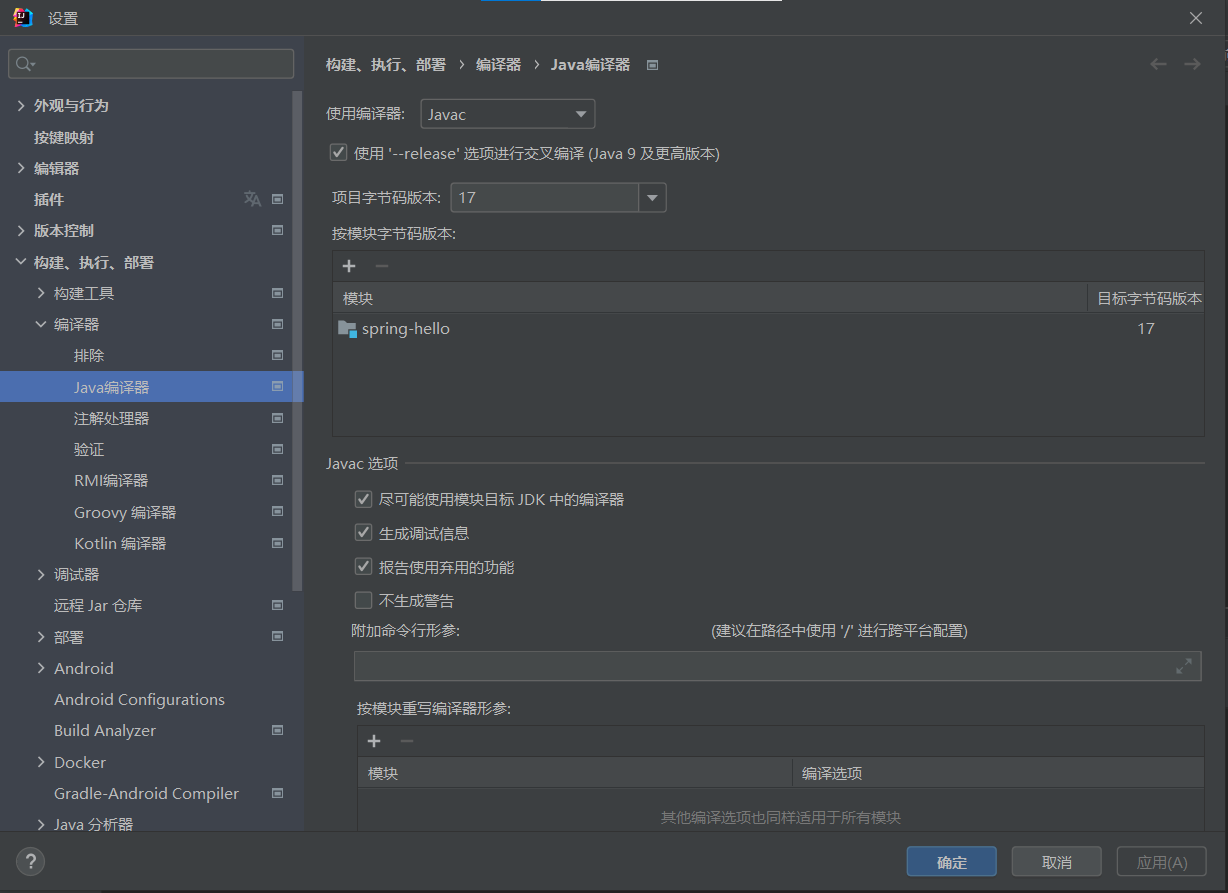Viewport: 1228px width, 893px height.
Task: Click the project-level icon beside 排除
Action: [x=278, y=355]
